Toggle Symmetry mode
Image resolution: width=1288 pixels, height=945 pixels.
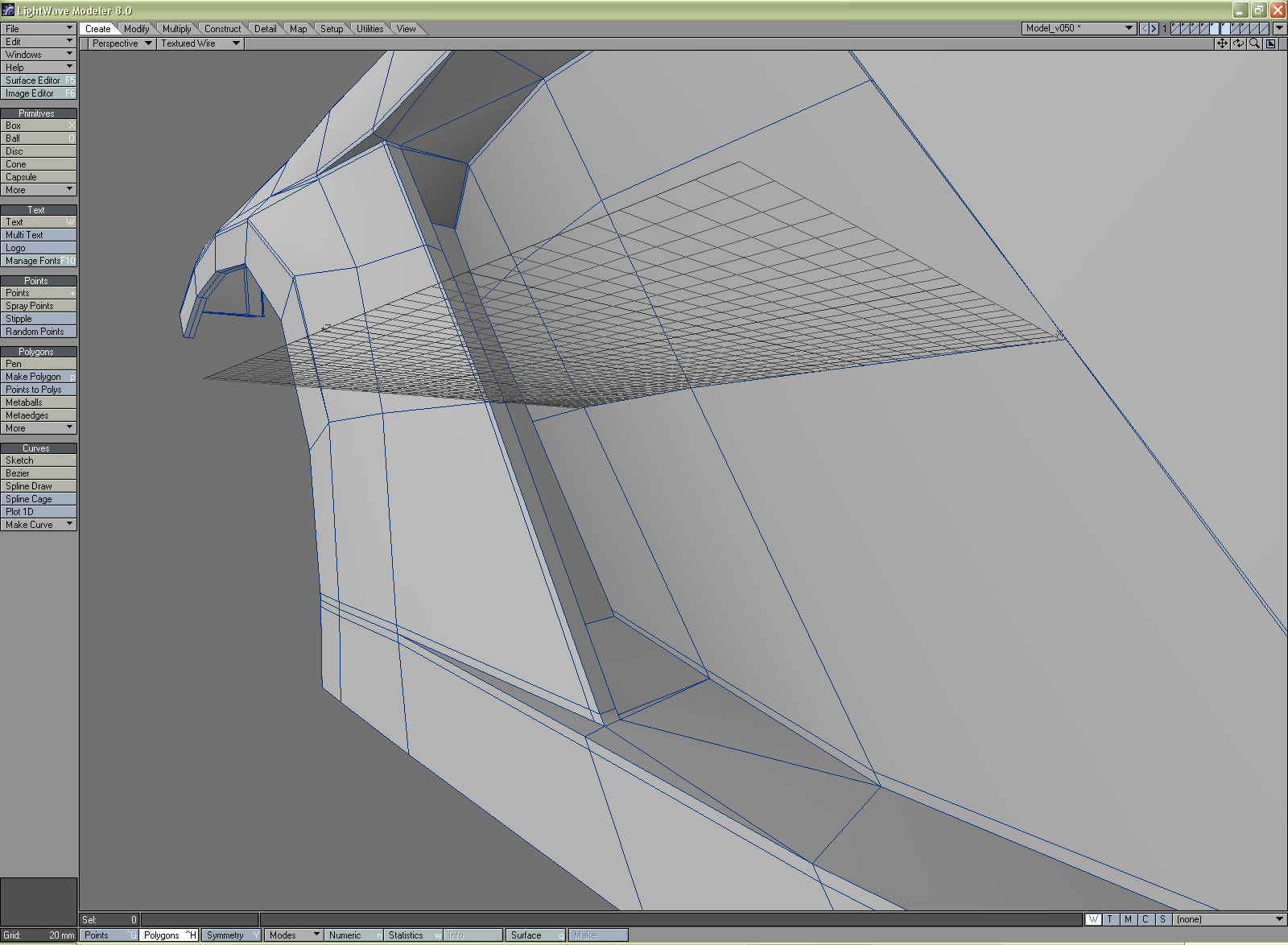tap(231, 935)
